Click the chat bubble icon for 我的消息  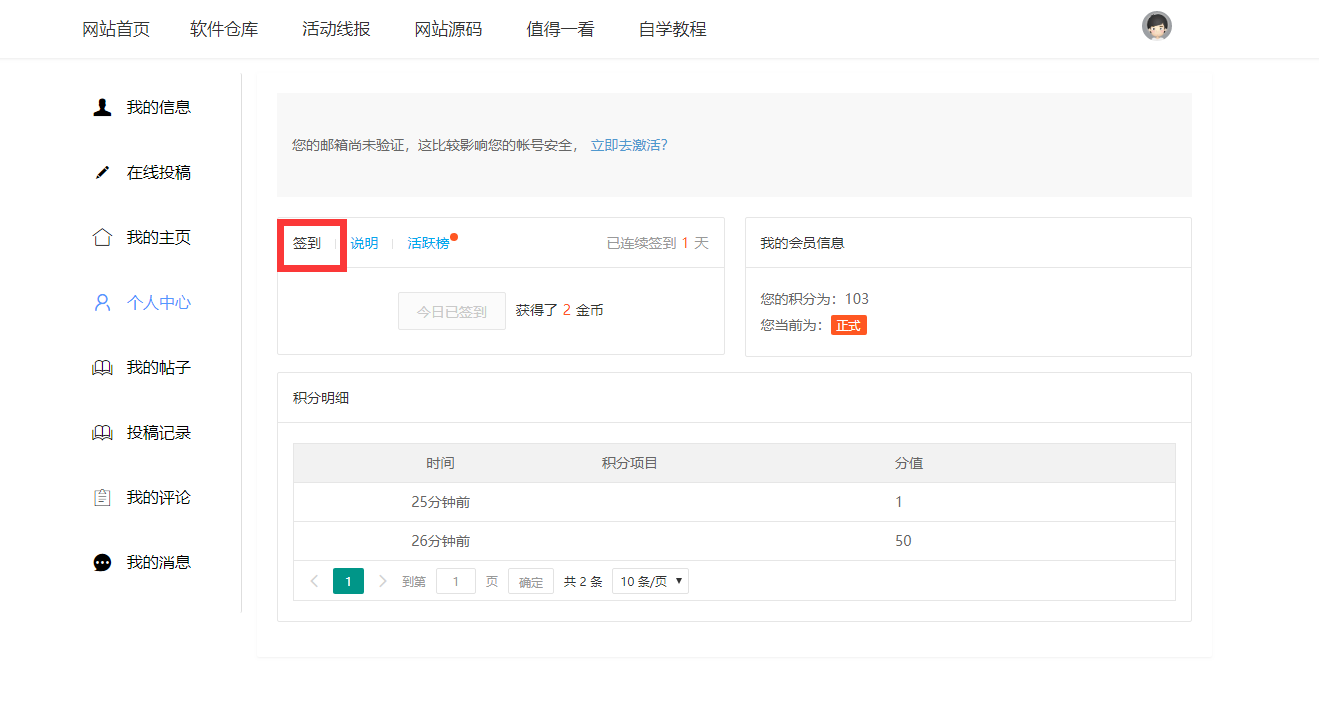click(101, 561)
